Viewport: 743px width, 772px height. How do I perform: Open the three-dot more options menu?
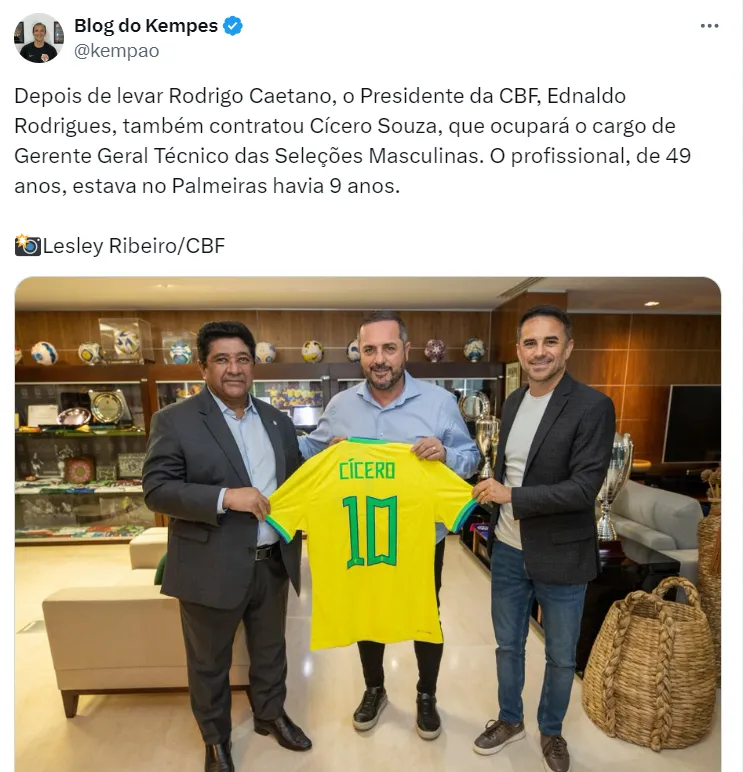(x=709, y=26)
